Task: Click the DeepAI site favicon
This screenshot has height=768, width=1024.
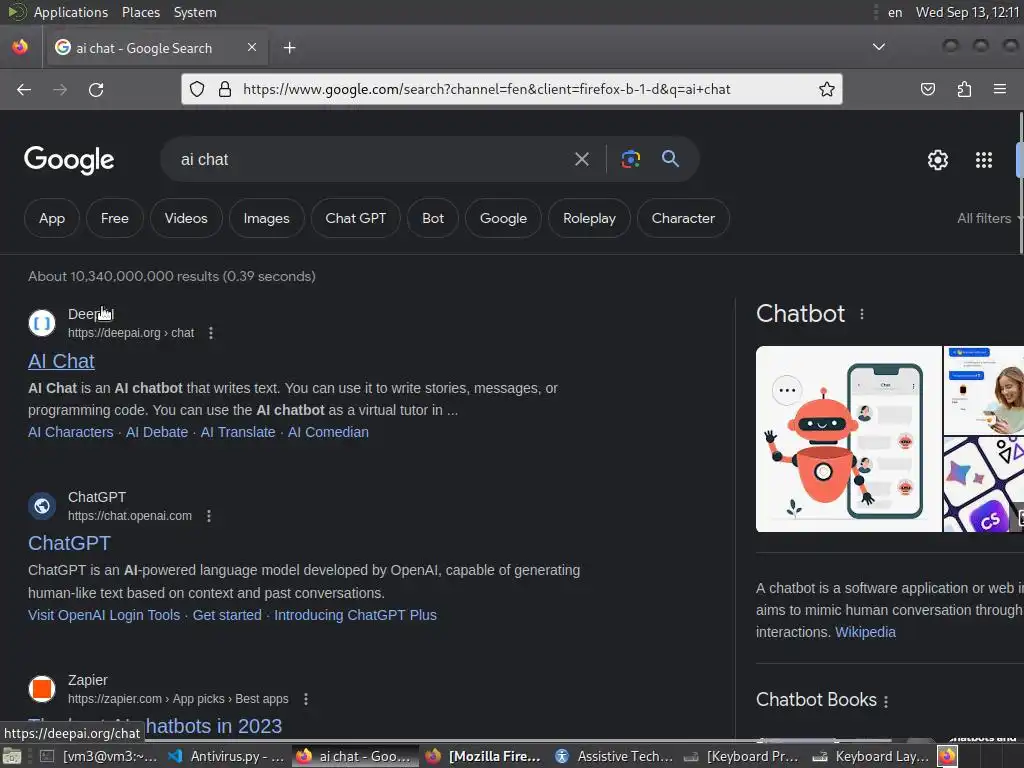Action: tap(42, 323)
